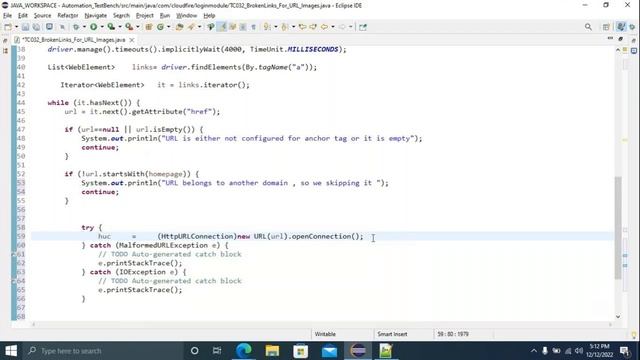Screen dimensions: 640x360
Task: Click the Search flashlight toolbar icon
Action: point(191,27)
